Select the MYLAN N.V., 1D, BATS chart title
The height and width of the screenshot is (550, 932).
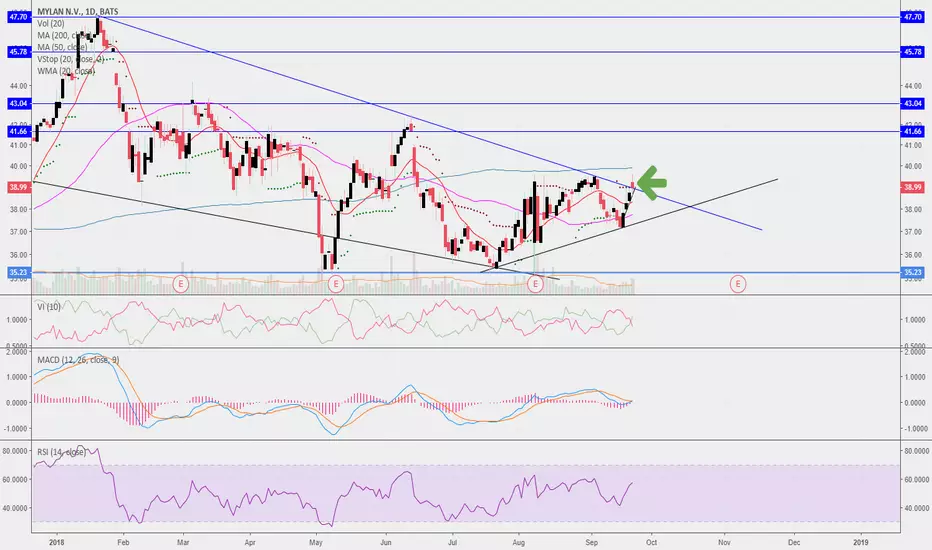click(x=77, y=11)
